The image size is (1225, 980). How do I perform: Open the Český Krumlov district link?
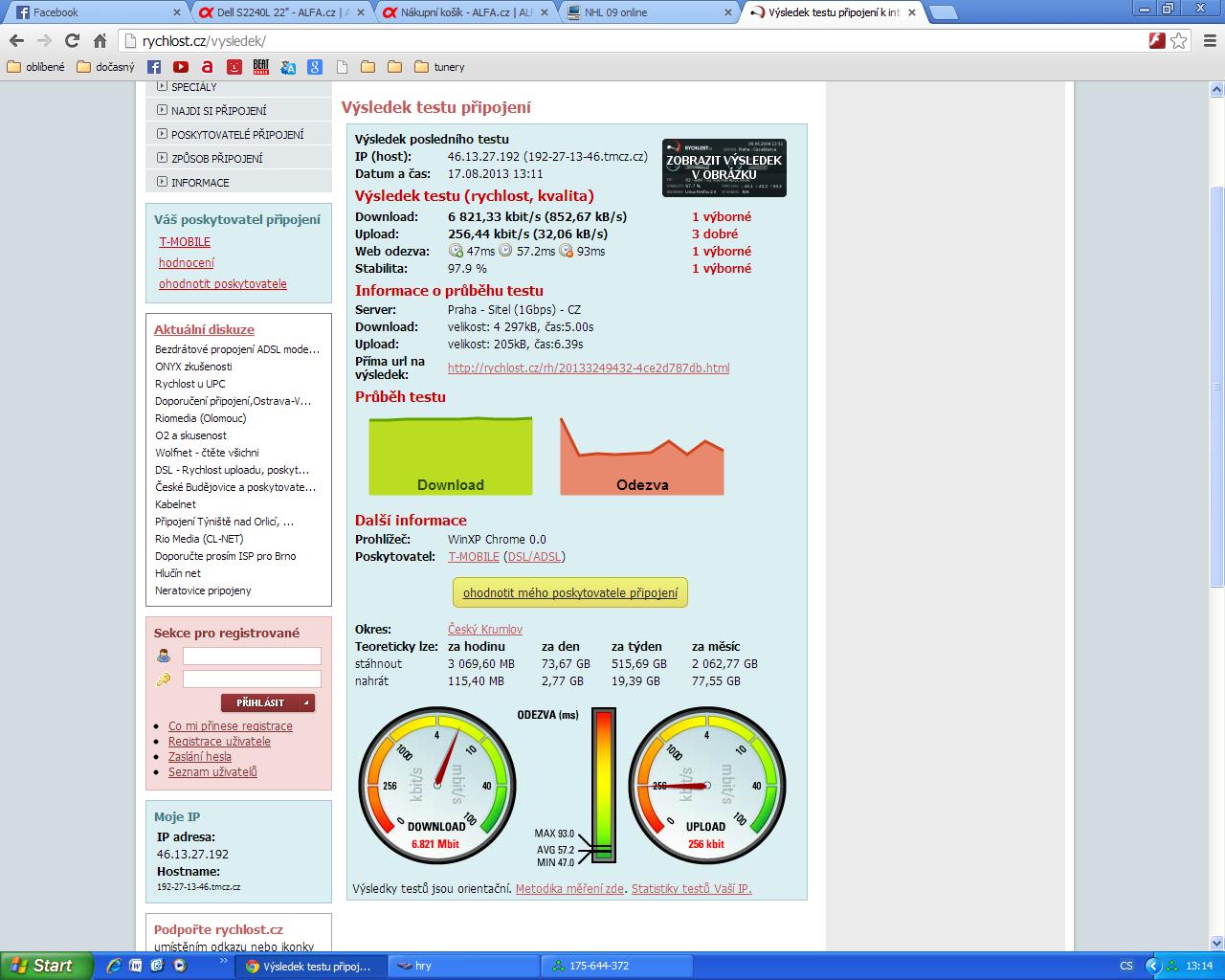tap(485, 629)
